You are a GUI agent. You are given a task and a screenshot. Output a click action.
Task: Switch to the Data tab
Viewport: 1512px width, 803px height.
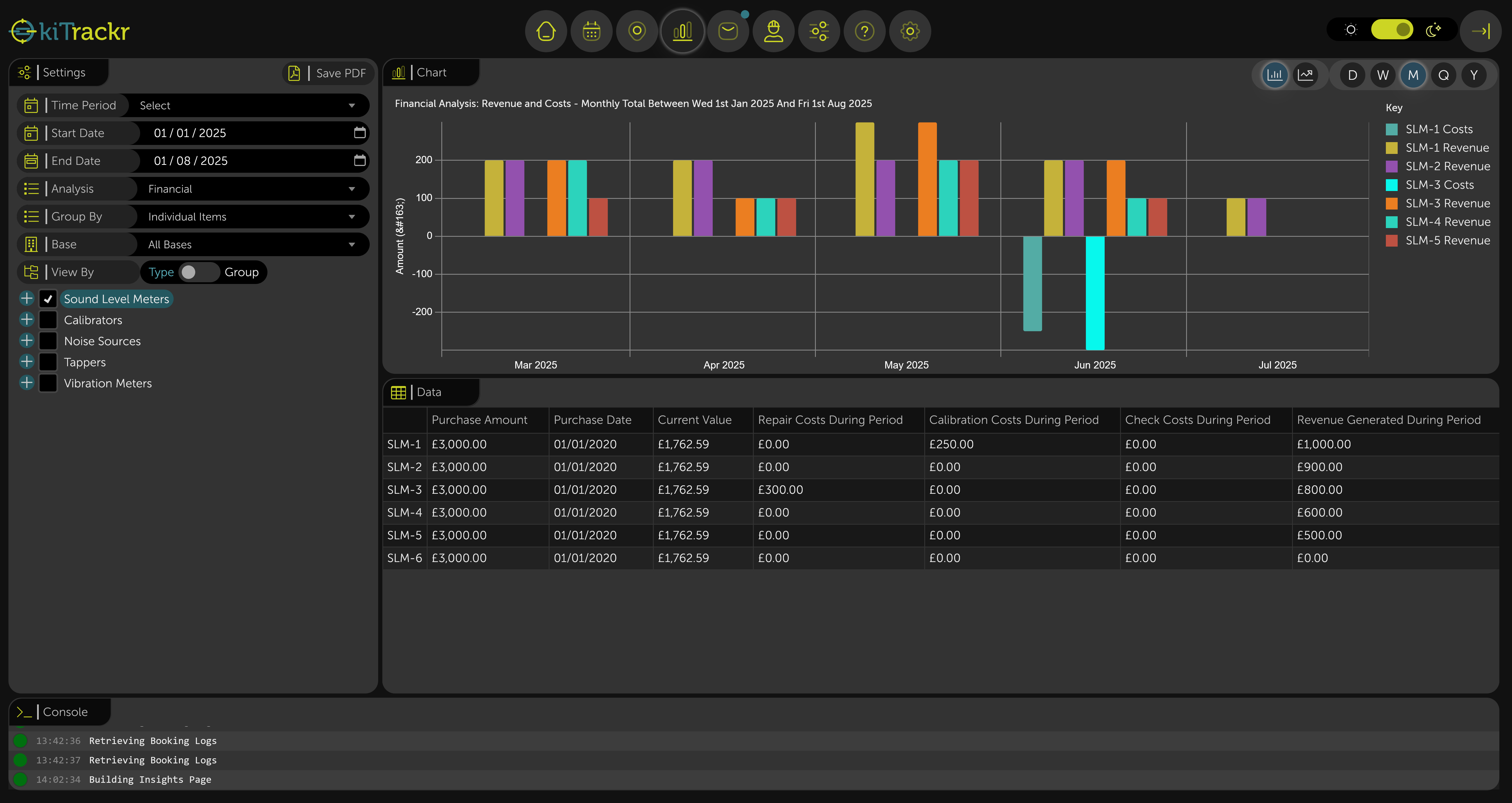coord(430,392)
